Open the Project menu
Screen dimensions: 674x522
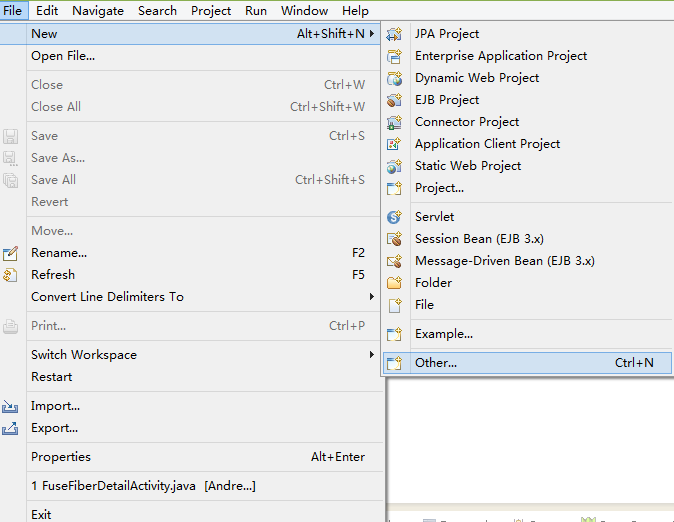point(211,10)
